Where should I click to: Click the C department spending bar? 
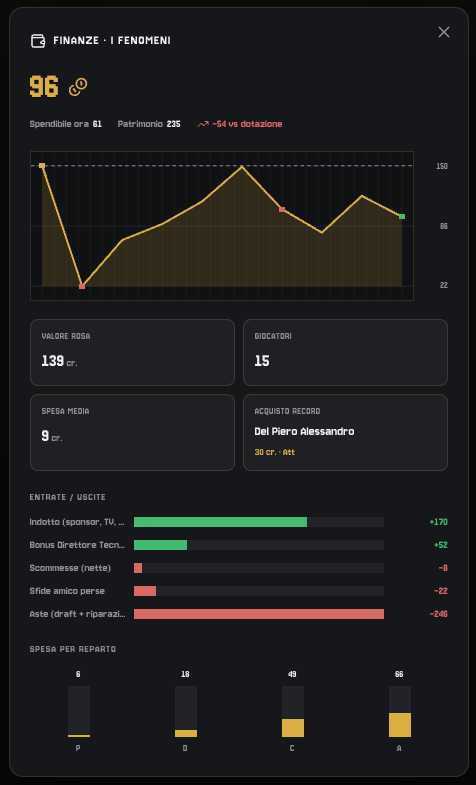coord(293,711)
